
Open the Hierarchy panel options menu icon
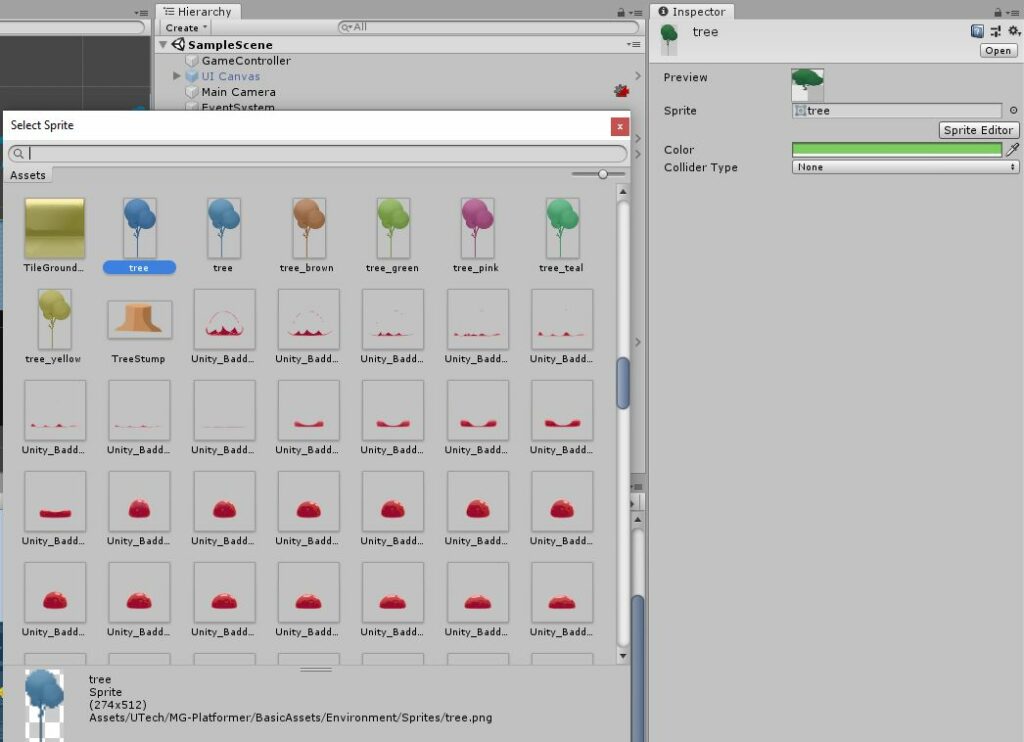pyautogui.click(x=638, y=12)
